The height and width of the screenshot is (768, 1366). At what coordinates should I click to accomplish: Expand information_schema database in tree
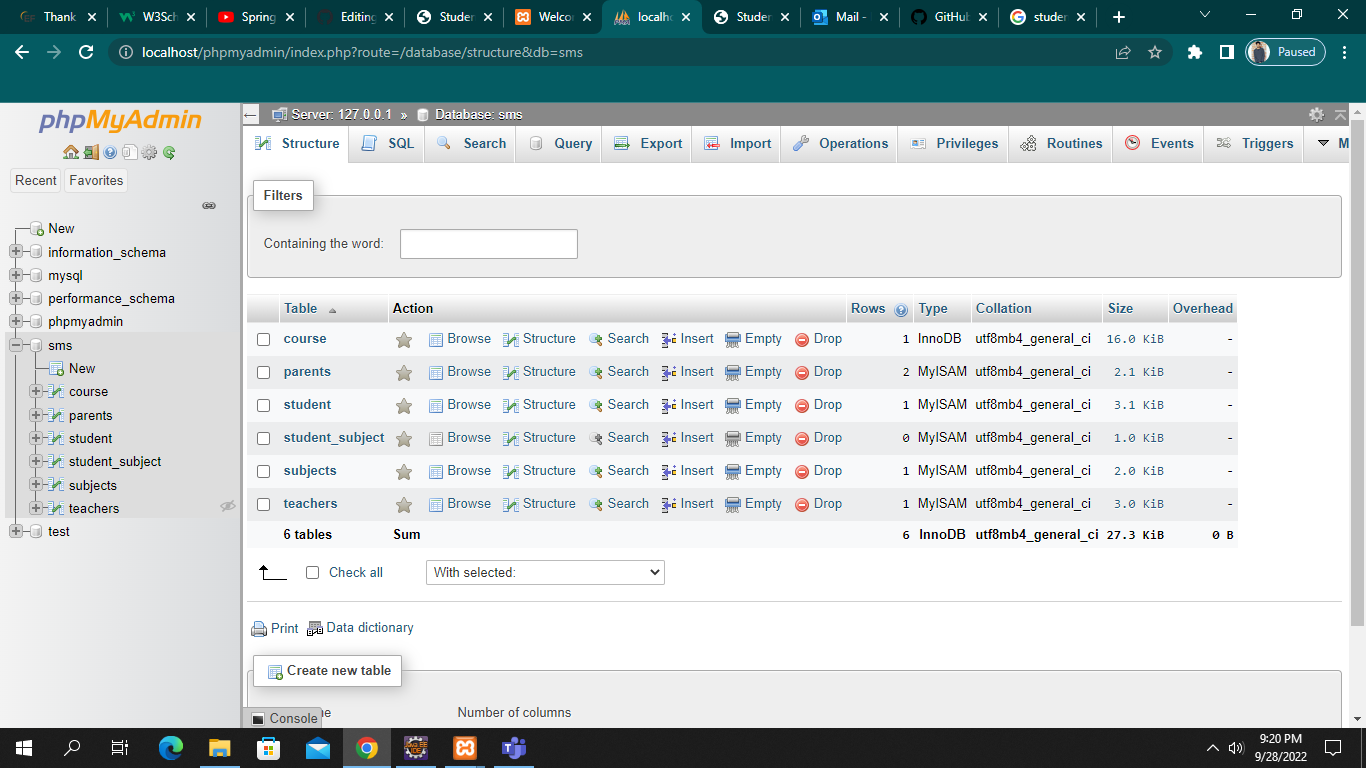coord(16,252)
